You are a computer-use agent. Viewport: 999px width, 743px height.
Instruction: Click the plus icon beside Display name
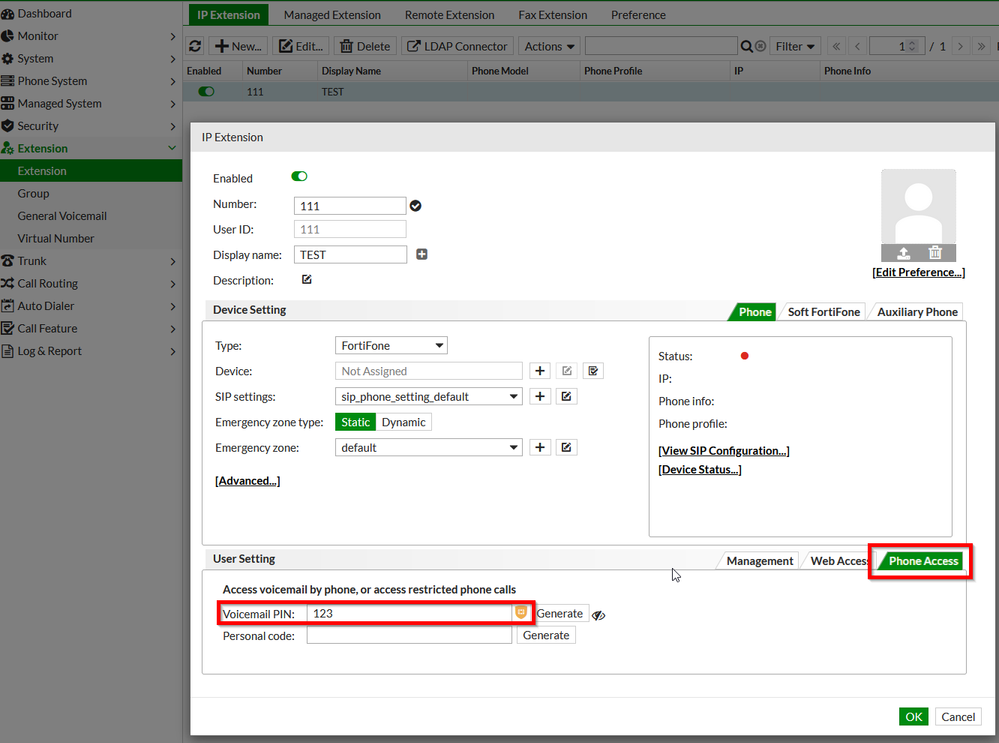tap(422, 255)
